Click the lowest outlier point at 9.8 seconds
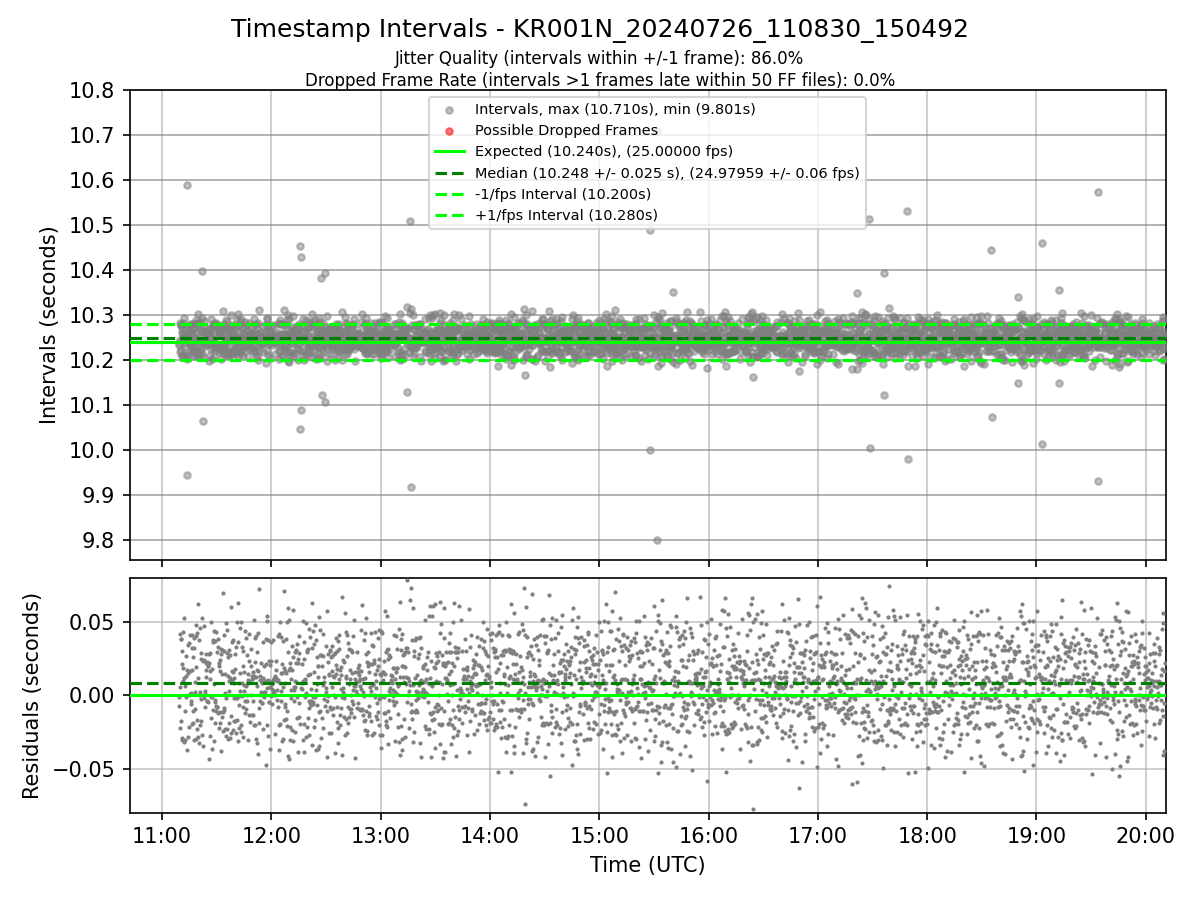 (657, 540)
